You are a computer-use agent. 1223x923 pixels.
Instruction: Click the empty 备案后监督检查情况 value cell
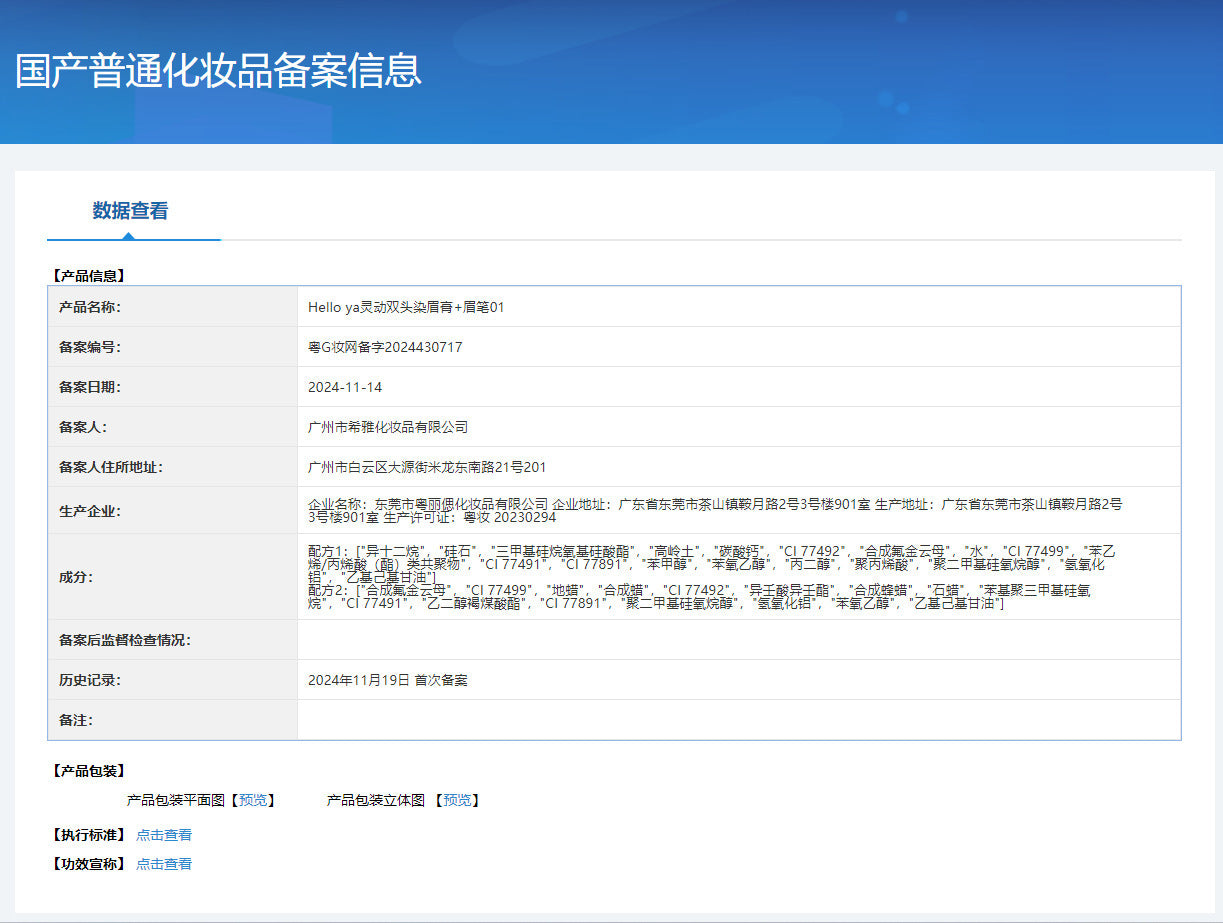coord(738,640)
